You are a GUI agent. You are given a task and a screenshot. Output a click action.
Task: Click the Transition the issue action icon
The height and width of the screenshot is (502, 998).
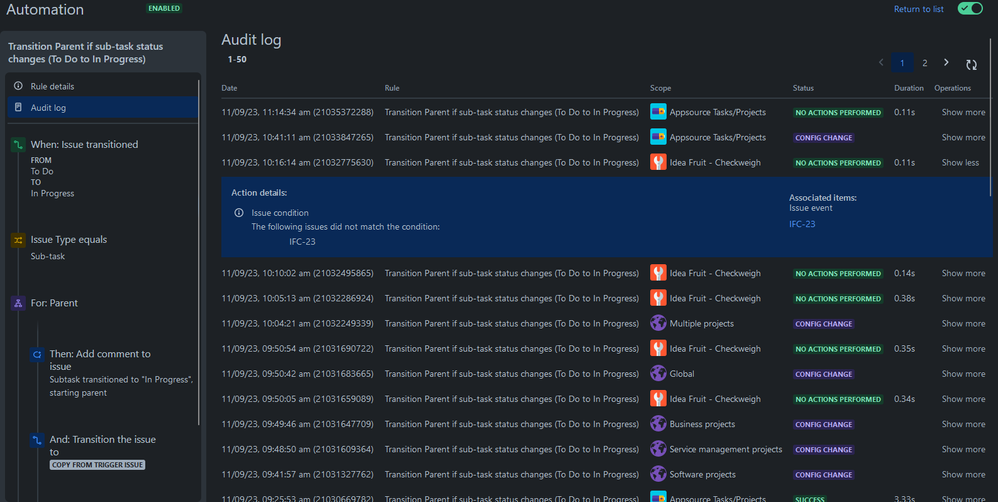[x=37, y=440]
